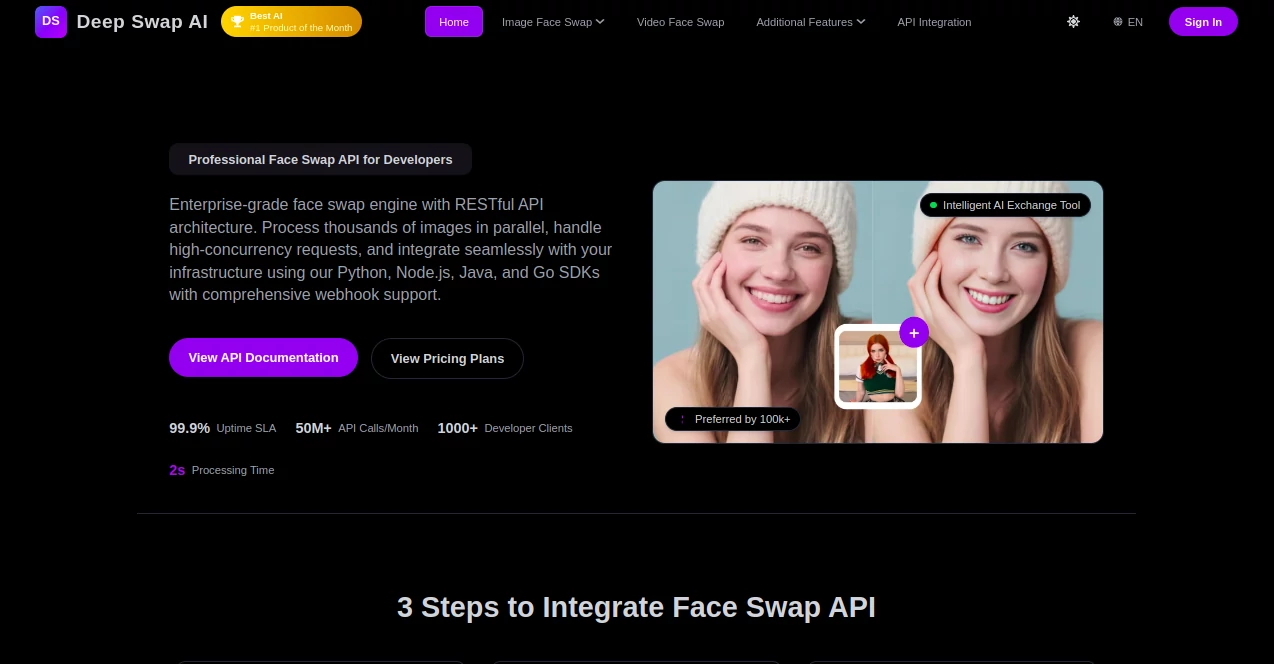This screenshot has height=664, width=1274.
Task: Toggle dark mode with the sun icon
Action: pos(1073,22)
